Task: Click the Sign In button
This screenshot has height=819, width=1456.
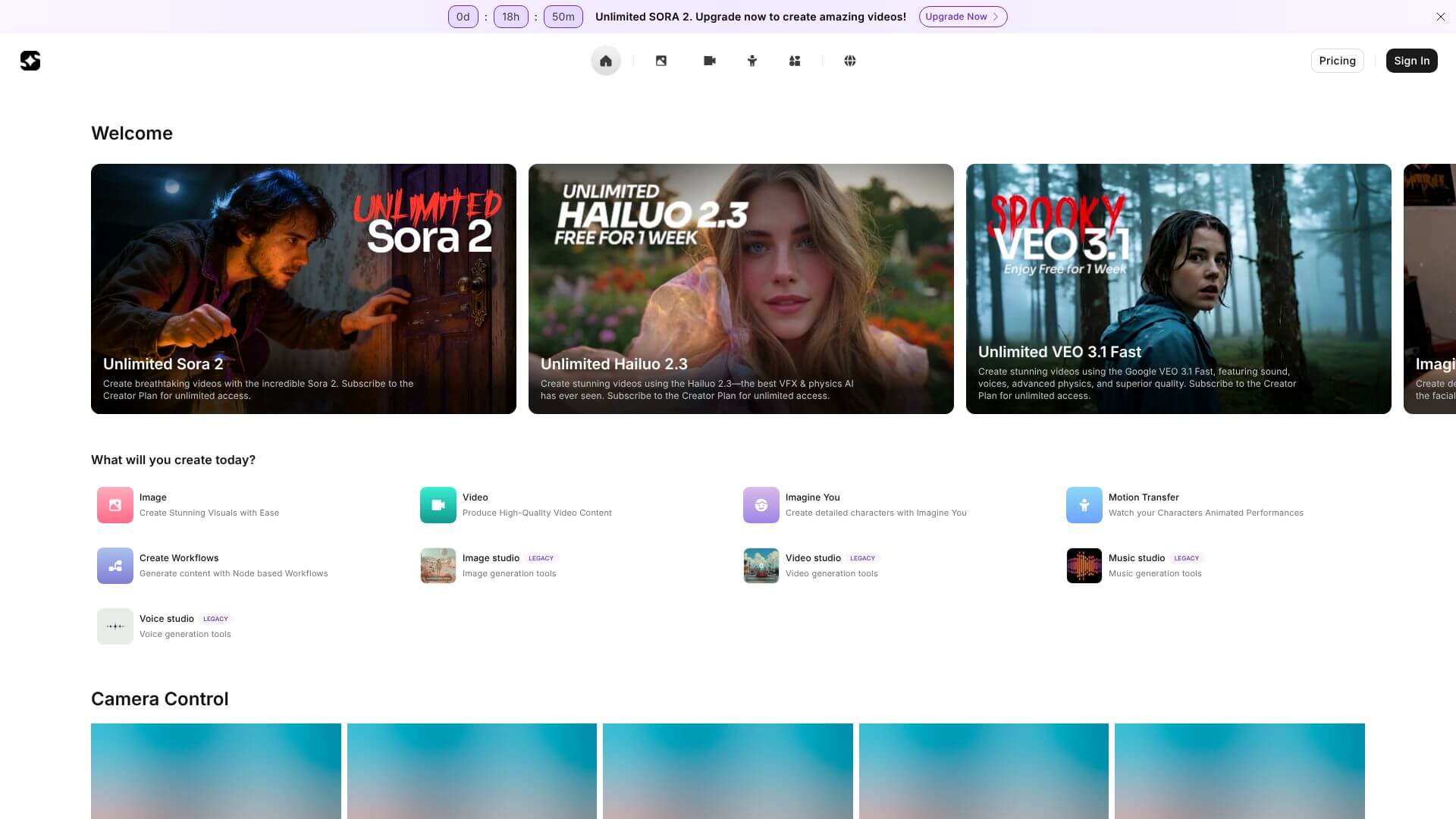Action: [x=1410, y=61]
